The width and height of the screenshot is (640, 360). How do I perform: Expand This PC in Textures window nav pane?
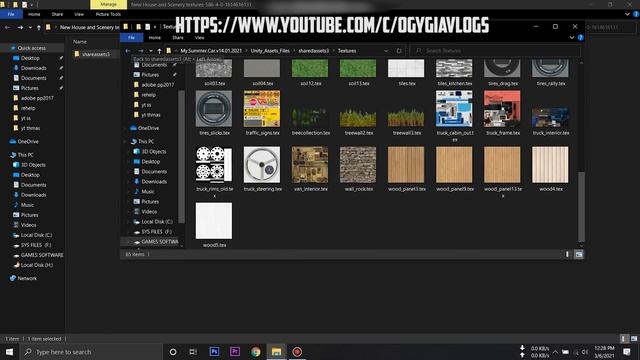coord(125,142)
